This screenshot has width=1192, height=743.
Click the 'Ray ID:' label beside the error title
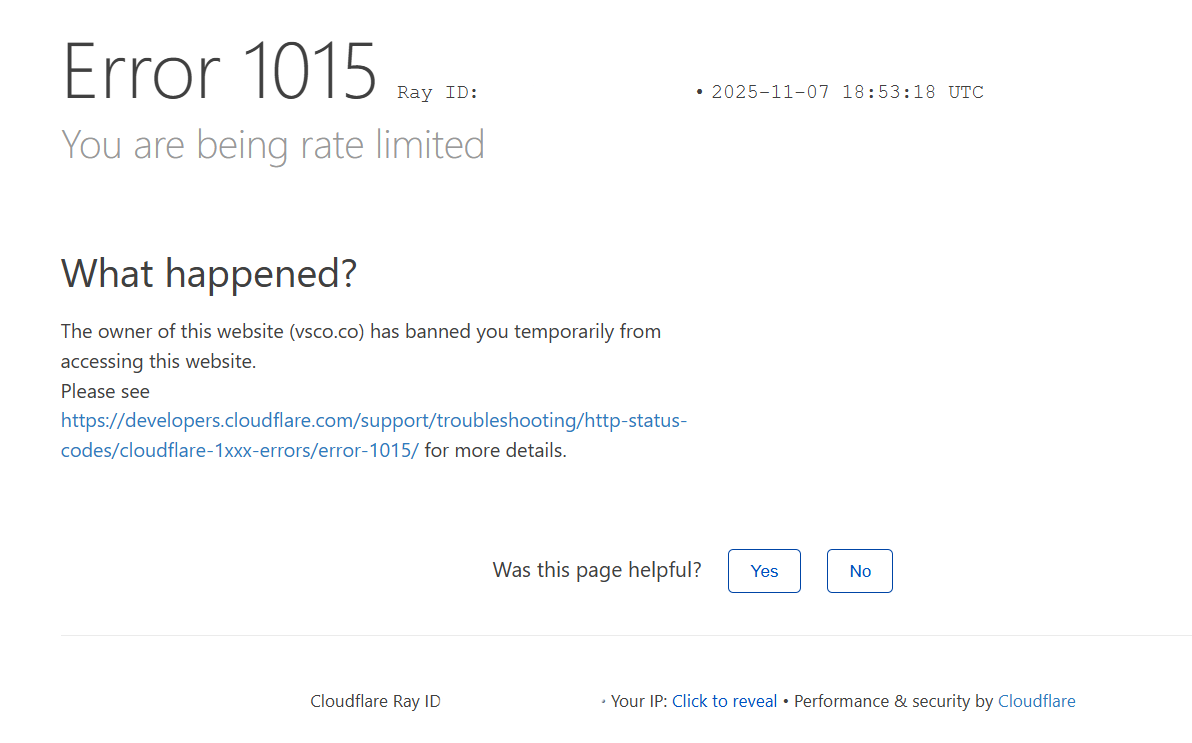[438, 93]
